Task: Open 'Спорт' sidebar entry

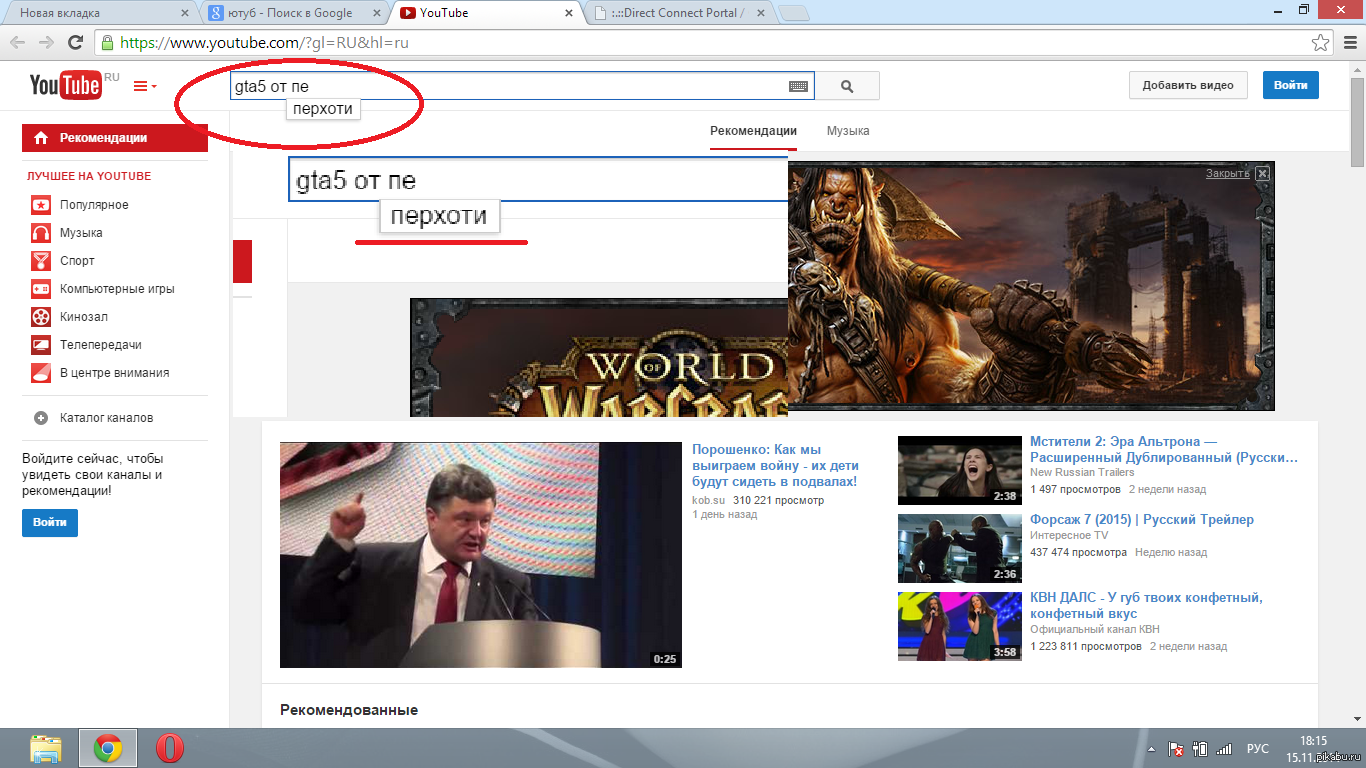Action: [77, 261]
